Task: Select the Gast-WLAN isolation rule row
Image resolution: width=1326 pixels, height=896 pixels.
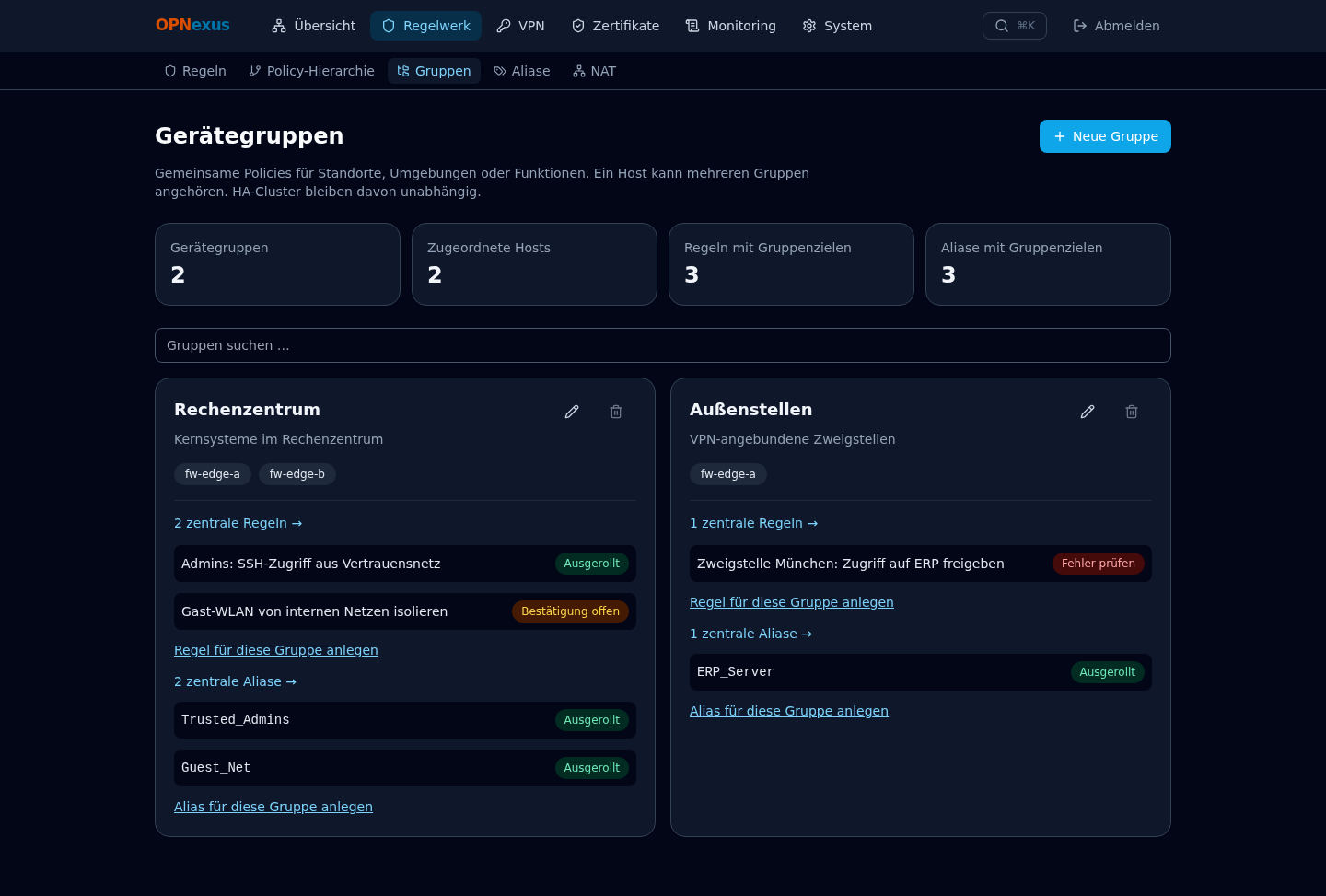Action: pyautogui.click(x=405, y=611)
